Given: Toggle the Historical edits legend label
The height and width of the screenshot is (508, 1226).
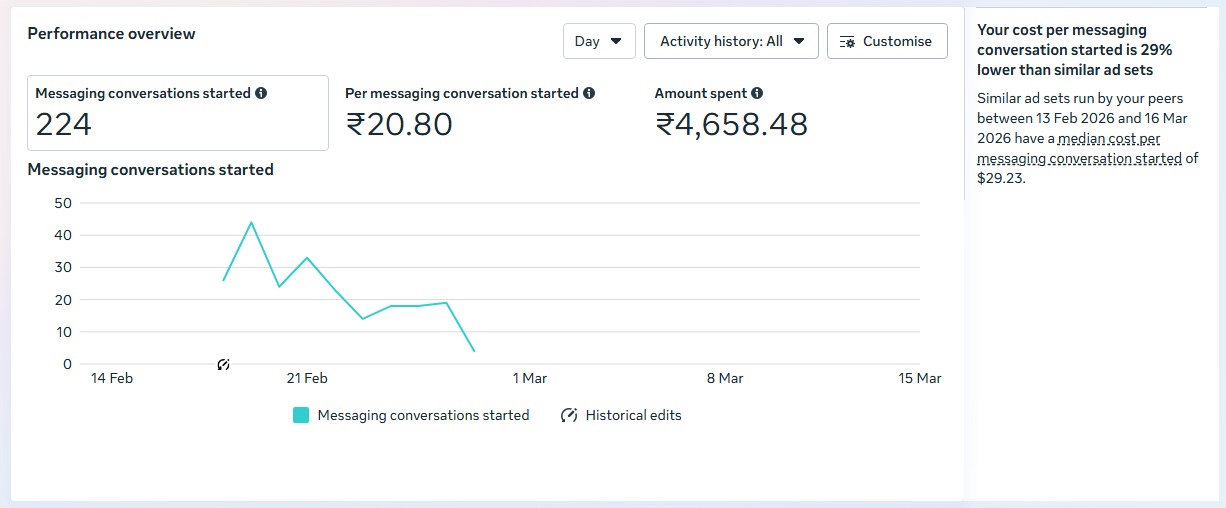Looking at the screenshot, I should (x=633, y=415).
